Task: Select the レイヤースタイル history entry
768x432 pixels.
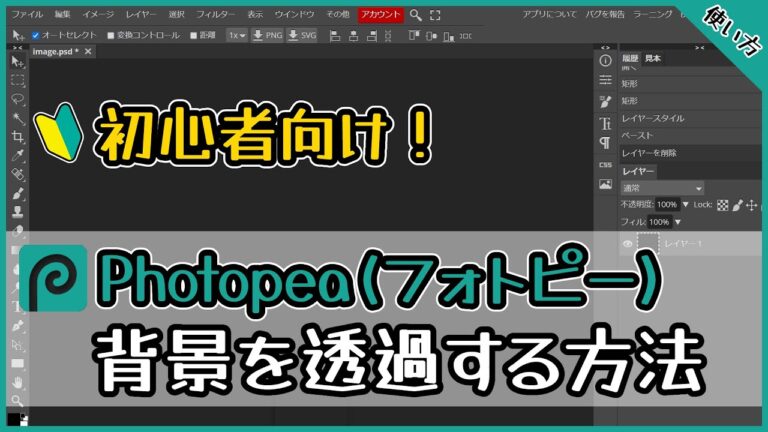Action: 652,119
